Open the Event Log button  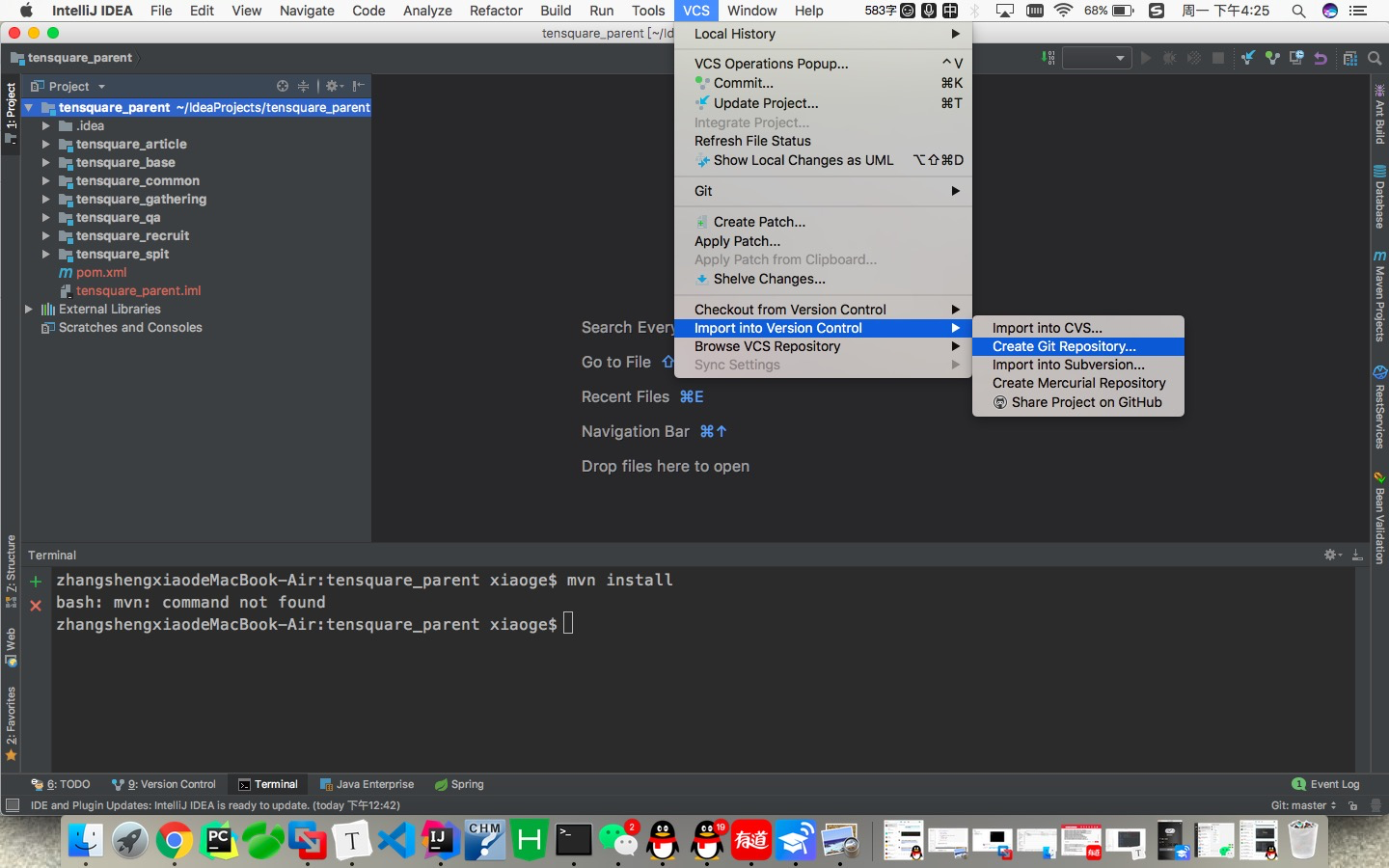[1325, 784]
